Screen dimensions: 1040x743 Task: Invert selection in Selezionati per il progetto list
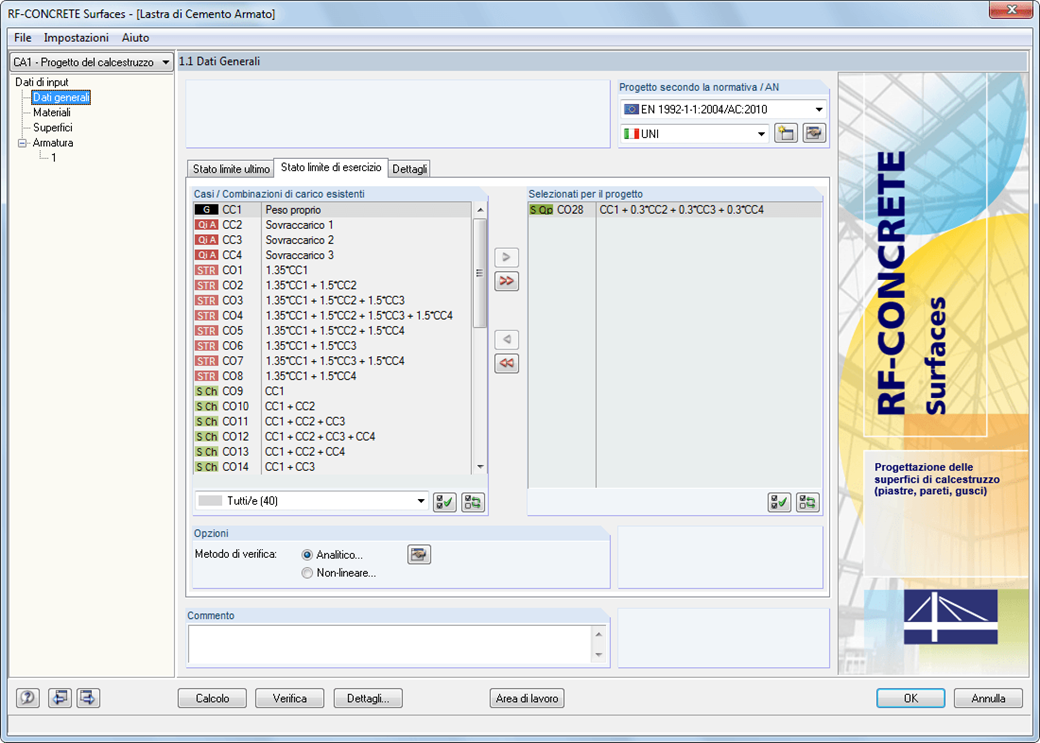click(x=808, y=502)
